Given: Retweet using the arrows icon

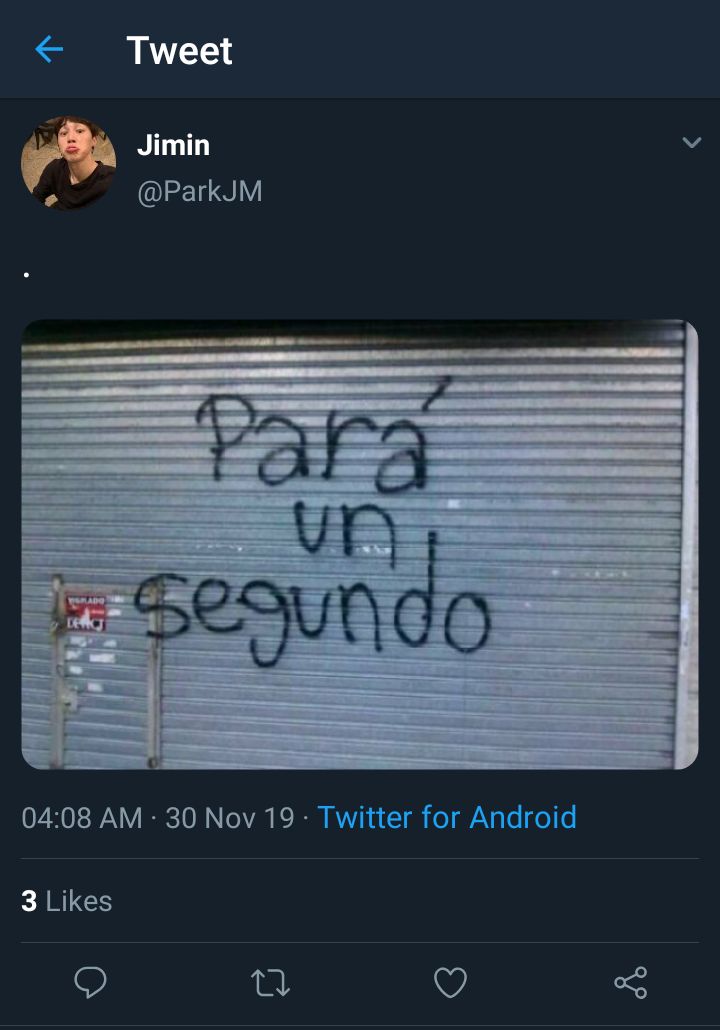Looking at the screenshot, I should 270,983.
